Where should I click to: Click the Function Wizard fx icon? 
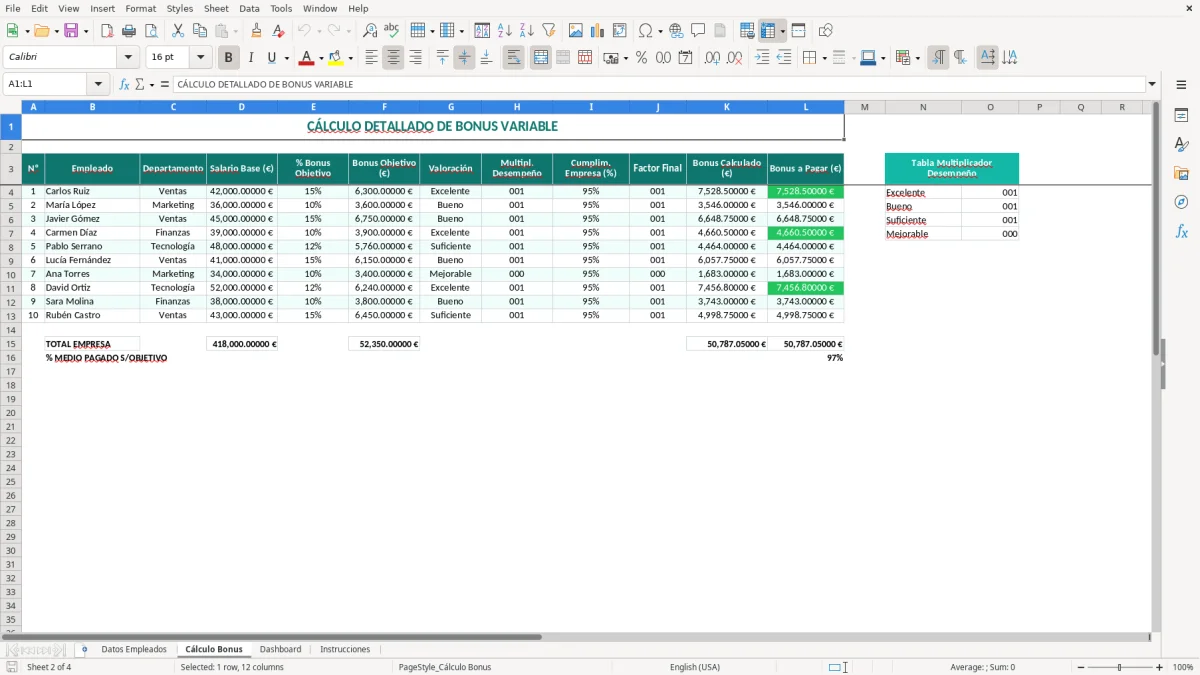point(124,84)
